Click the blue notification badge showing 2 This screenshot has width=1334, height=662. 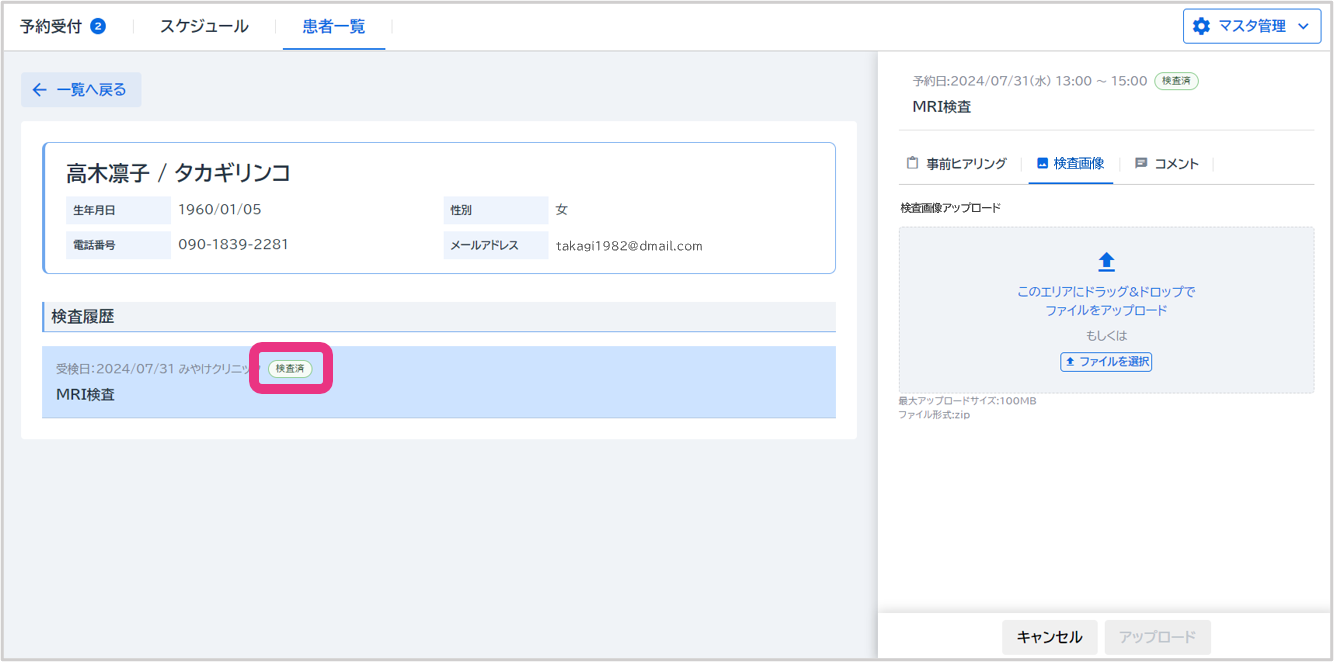click(x=98, y=27)
